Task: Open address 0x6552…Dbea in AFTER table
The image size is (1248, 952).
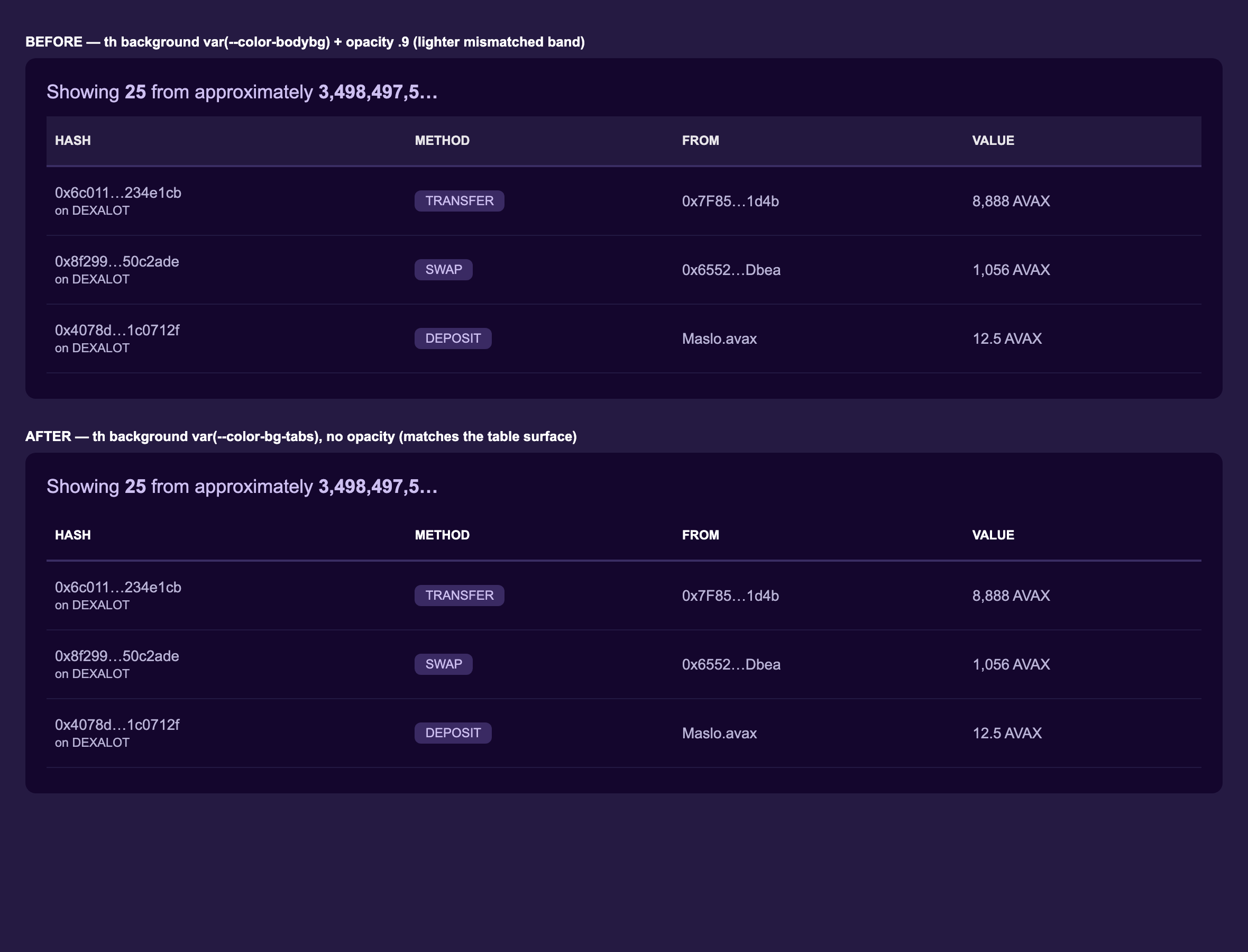Action: [731, 664]
